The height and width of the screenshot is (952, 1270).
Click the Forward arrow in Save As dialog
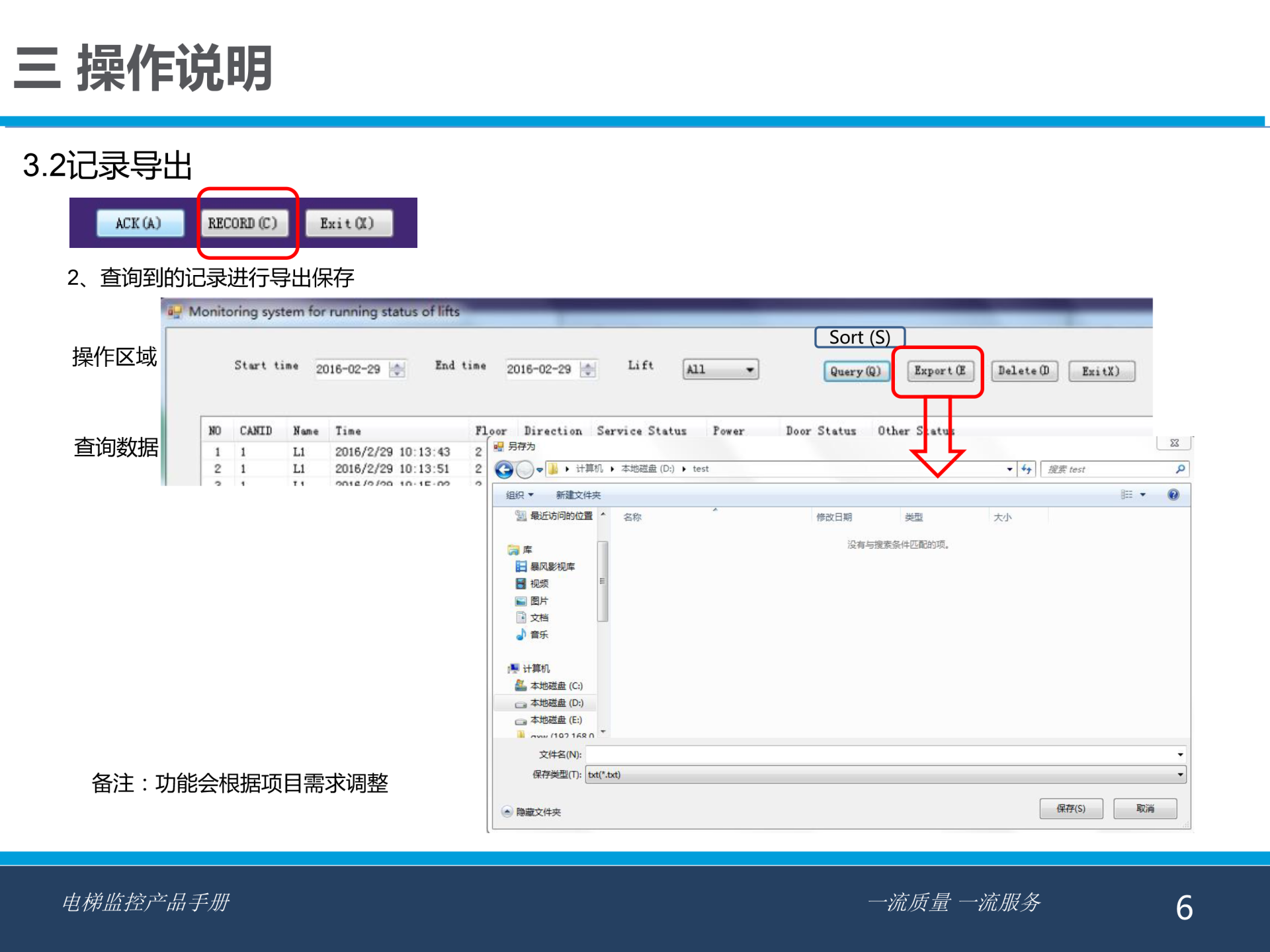[x=525, y=469]
